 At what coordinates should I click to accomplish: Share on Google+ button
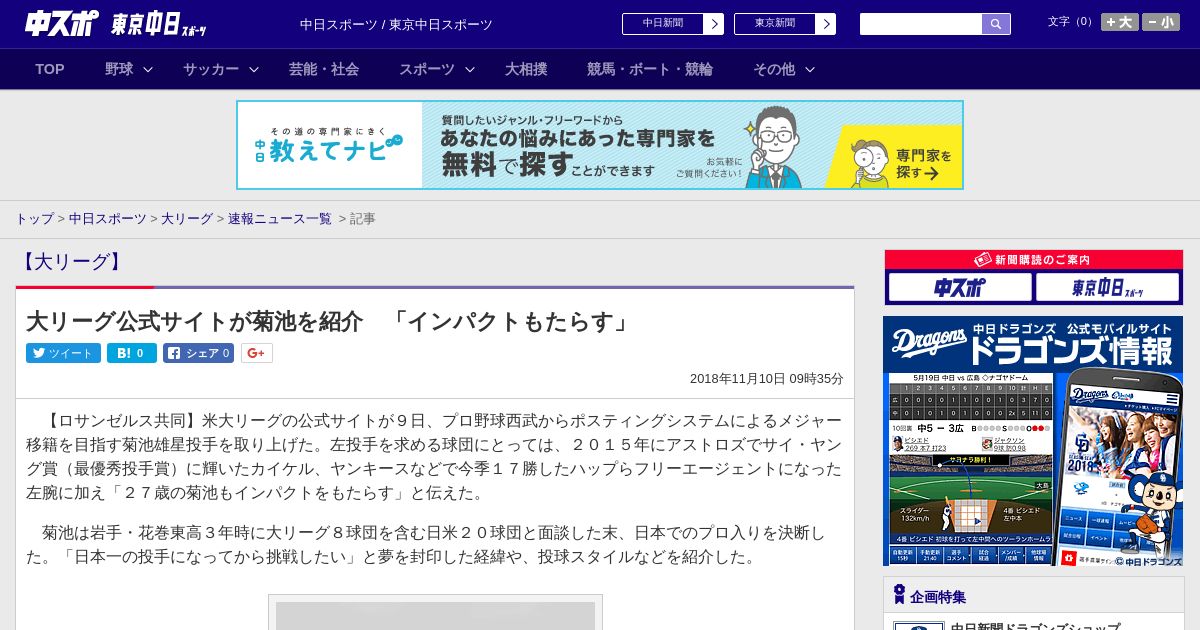[257, 353]
